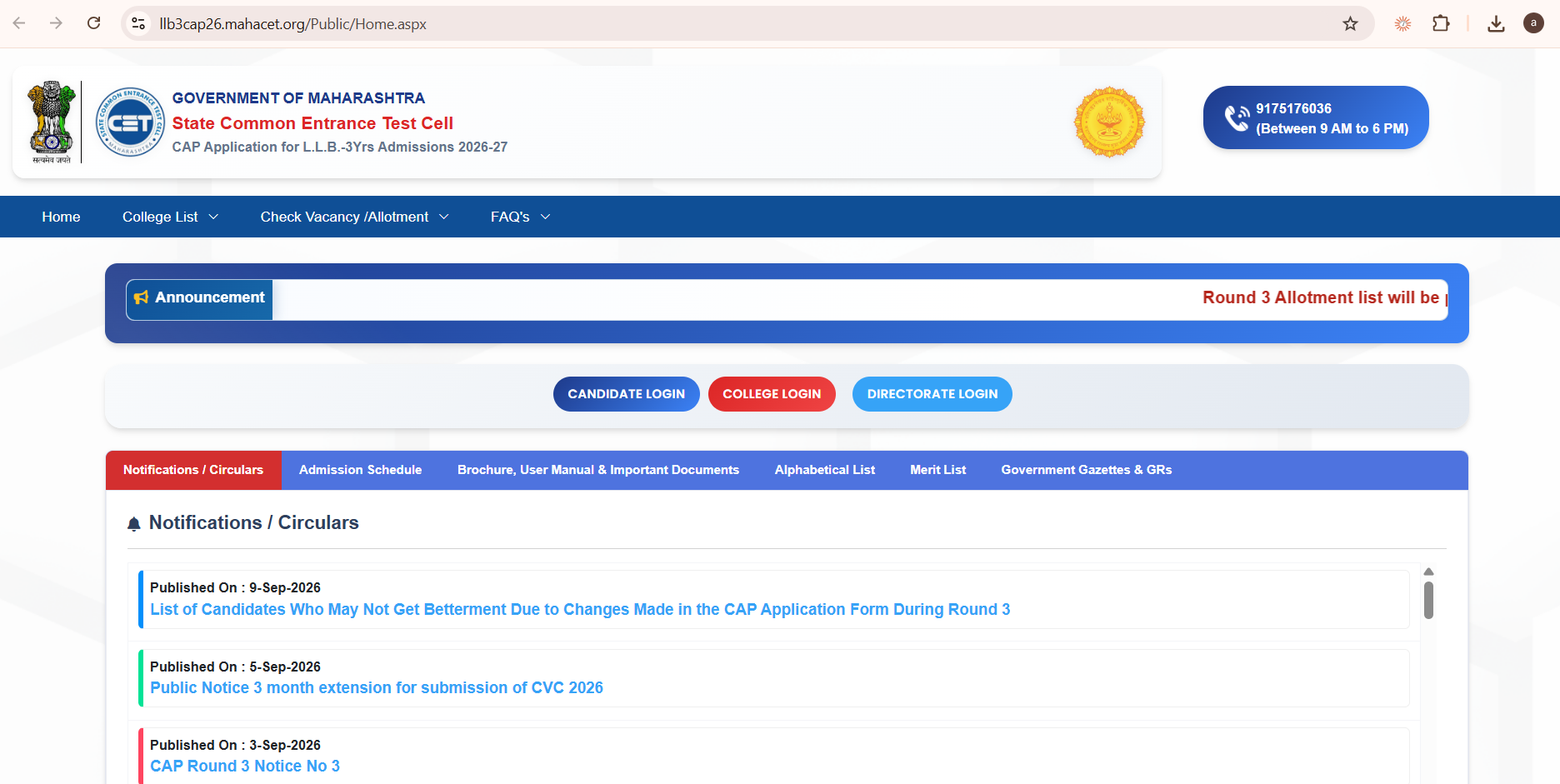This screenshot has width=1560, height=784.
Task: Bookmark this page with the star icon
Action: [x=1350, y=23]
